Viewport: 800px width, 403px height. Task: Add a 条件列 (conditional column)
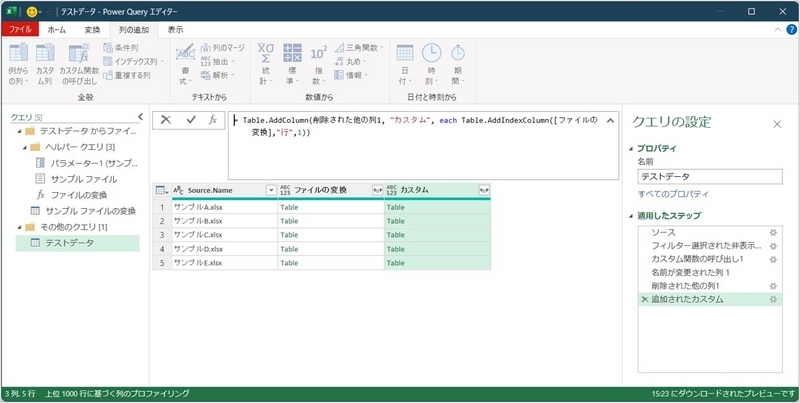point(120,48)
